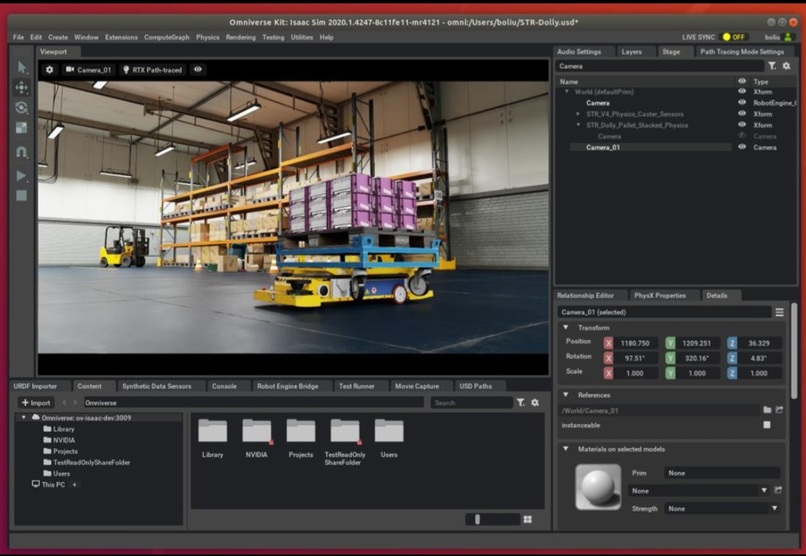806x556 pixels.
Task: Collapse the Transform section
Action: tap(566, 327)
